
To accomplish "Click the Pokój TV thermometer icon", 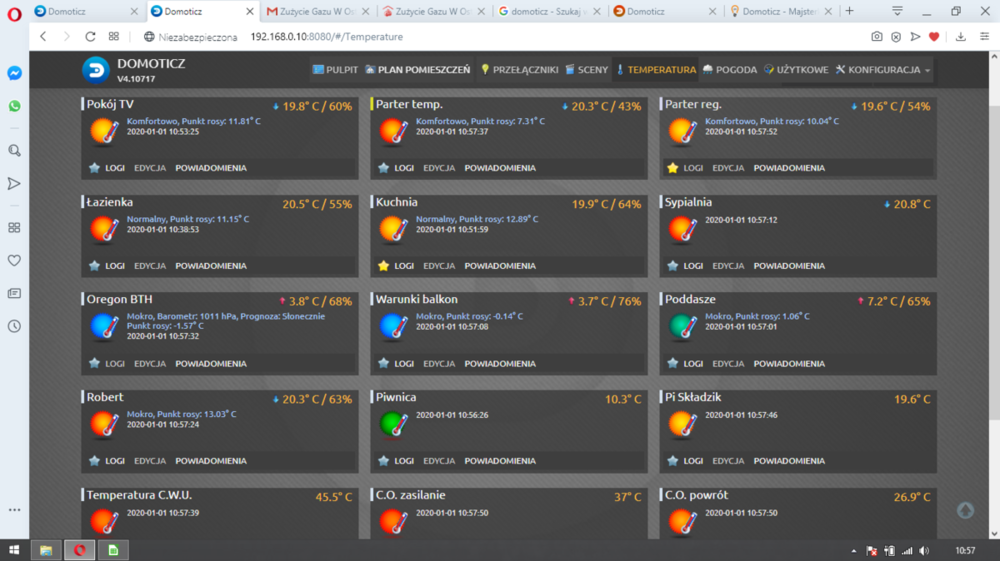I will coord(104,131).
